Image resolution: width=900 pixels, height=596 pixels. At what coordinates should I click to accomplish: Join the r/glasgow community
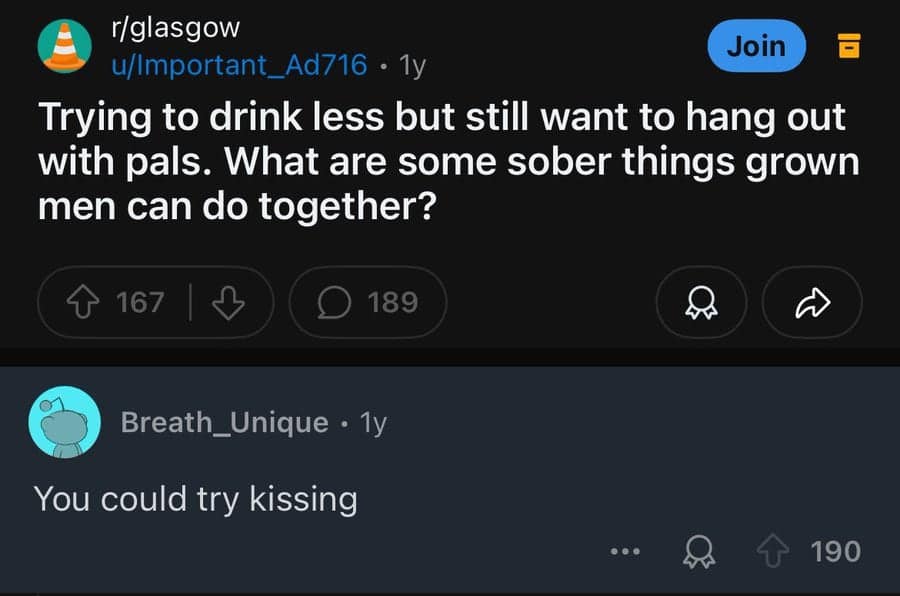click(756, 45)
